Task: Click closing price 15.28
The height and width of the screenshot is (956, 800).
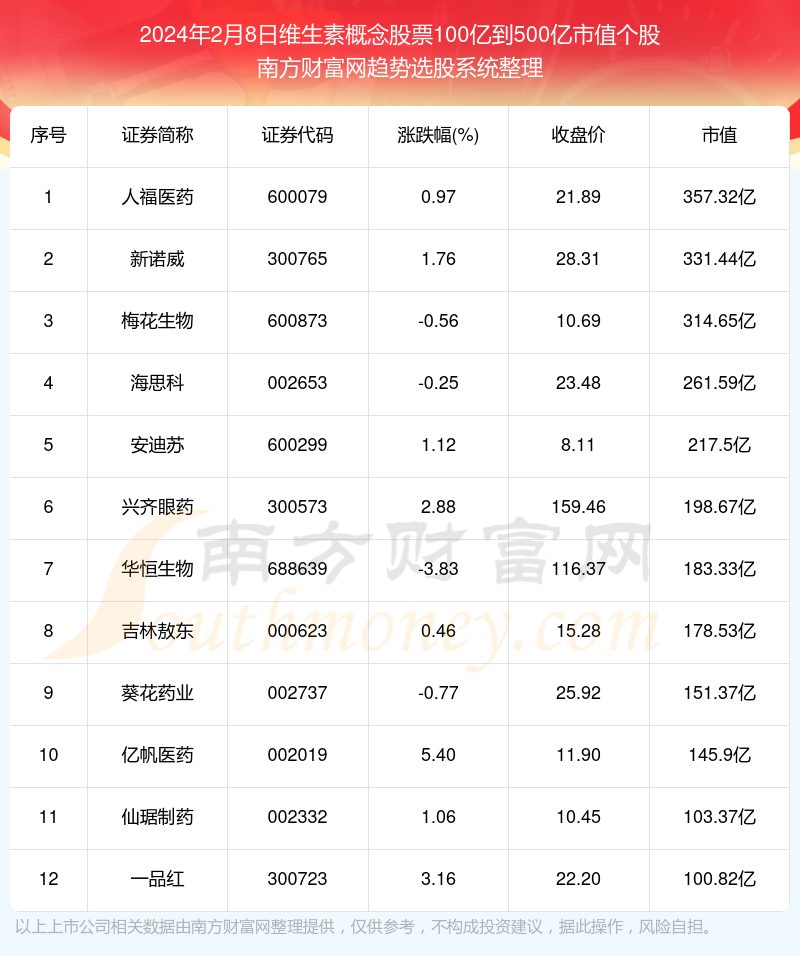Action: 578,632
